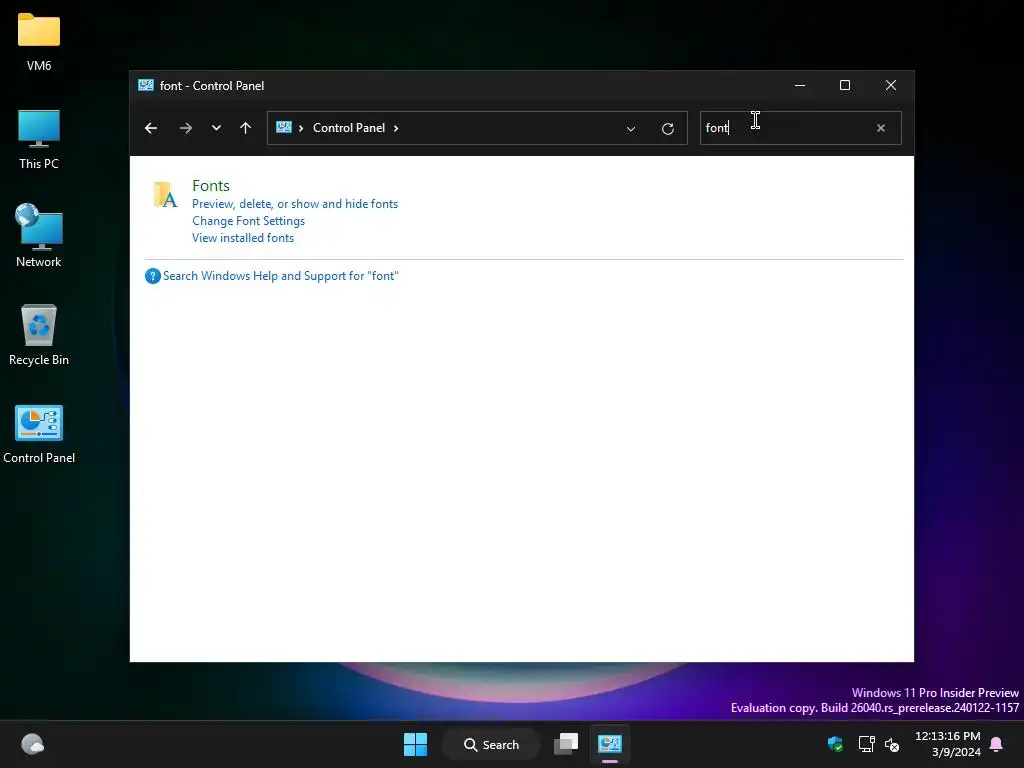1024x768 pixels.
Task: Click the Fonts folder icon
Action: pyautogui.click(x=165, y=195)
